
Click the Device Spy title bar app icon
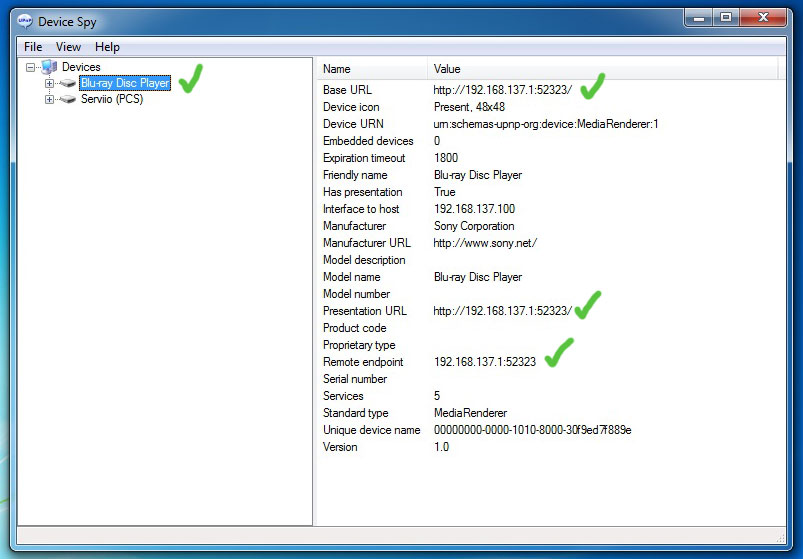[x=26, y=21]
